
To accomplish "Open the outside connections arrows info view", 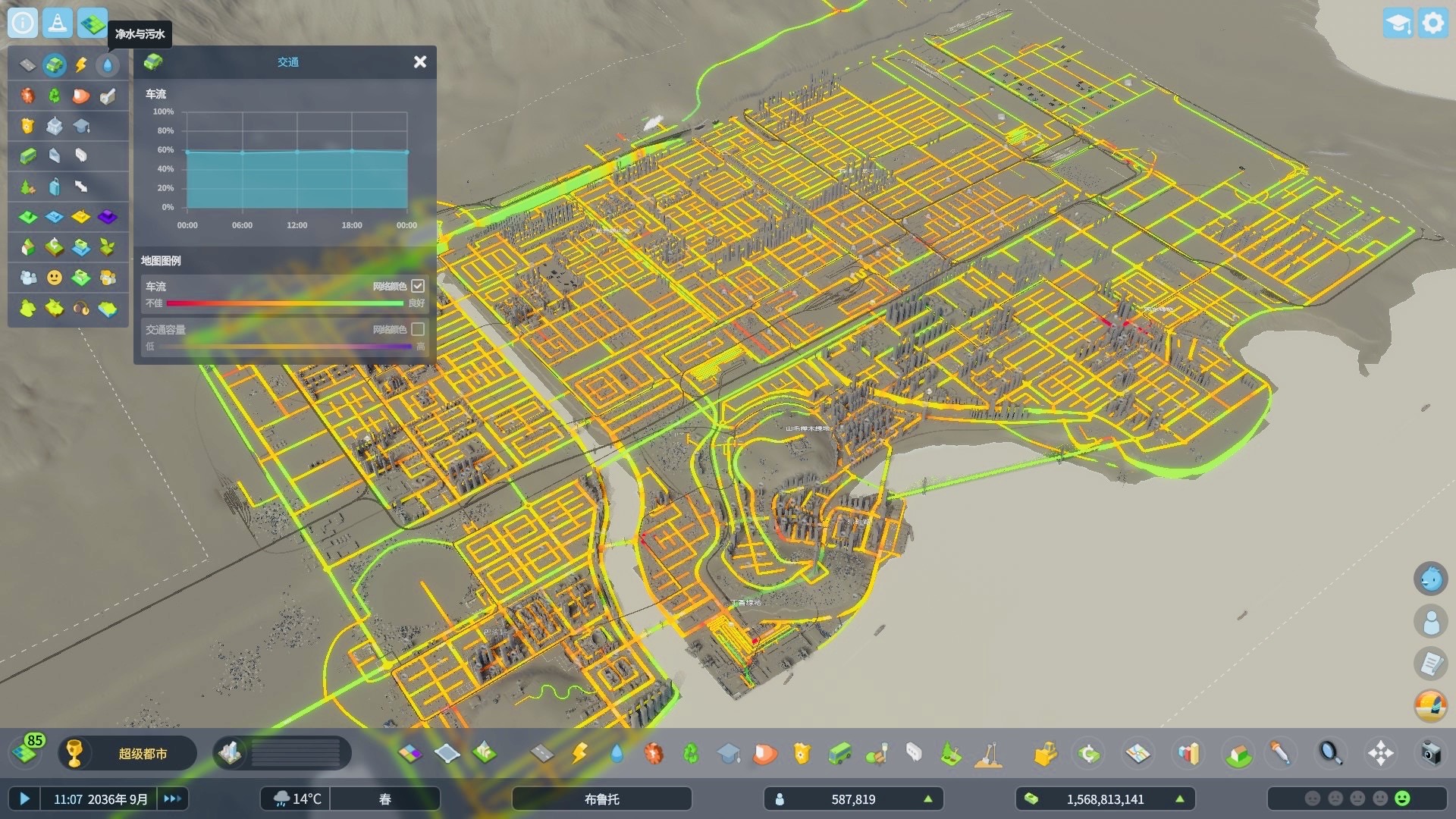I will click(81, 187).
